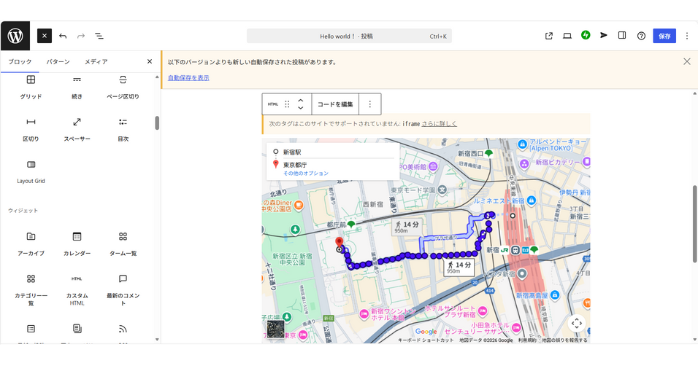Insert the Layout Grid block
The width and height of the screenshot is (698, 365).
(31, 172)
